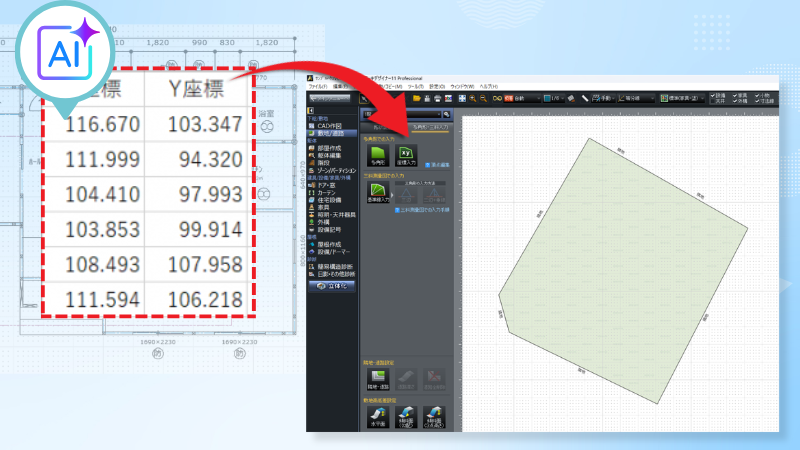The image size is (800, 450).
Task: Open the ツール(T) menu
Action: 416,87
